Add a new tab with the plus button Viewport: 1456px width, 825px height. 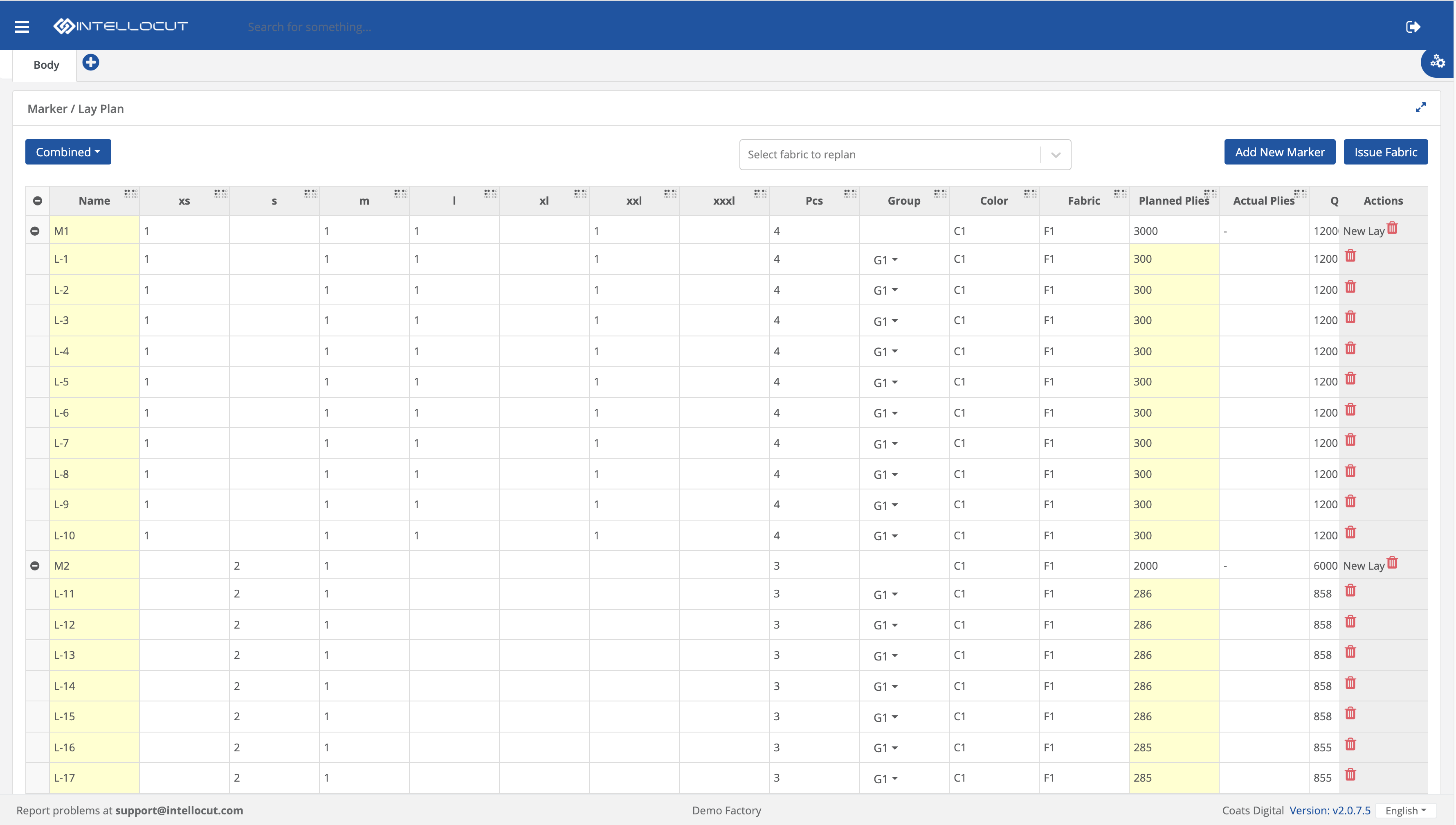click(x=91, y=62)
